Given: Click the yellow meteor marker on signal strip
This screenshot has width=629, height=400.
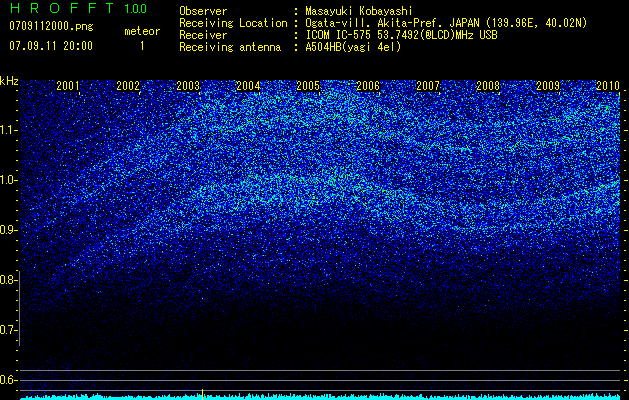Looking at the screenshot, I should coord(203,394).
